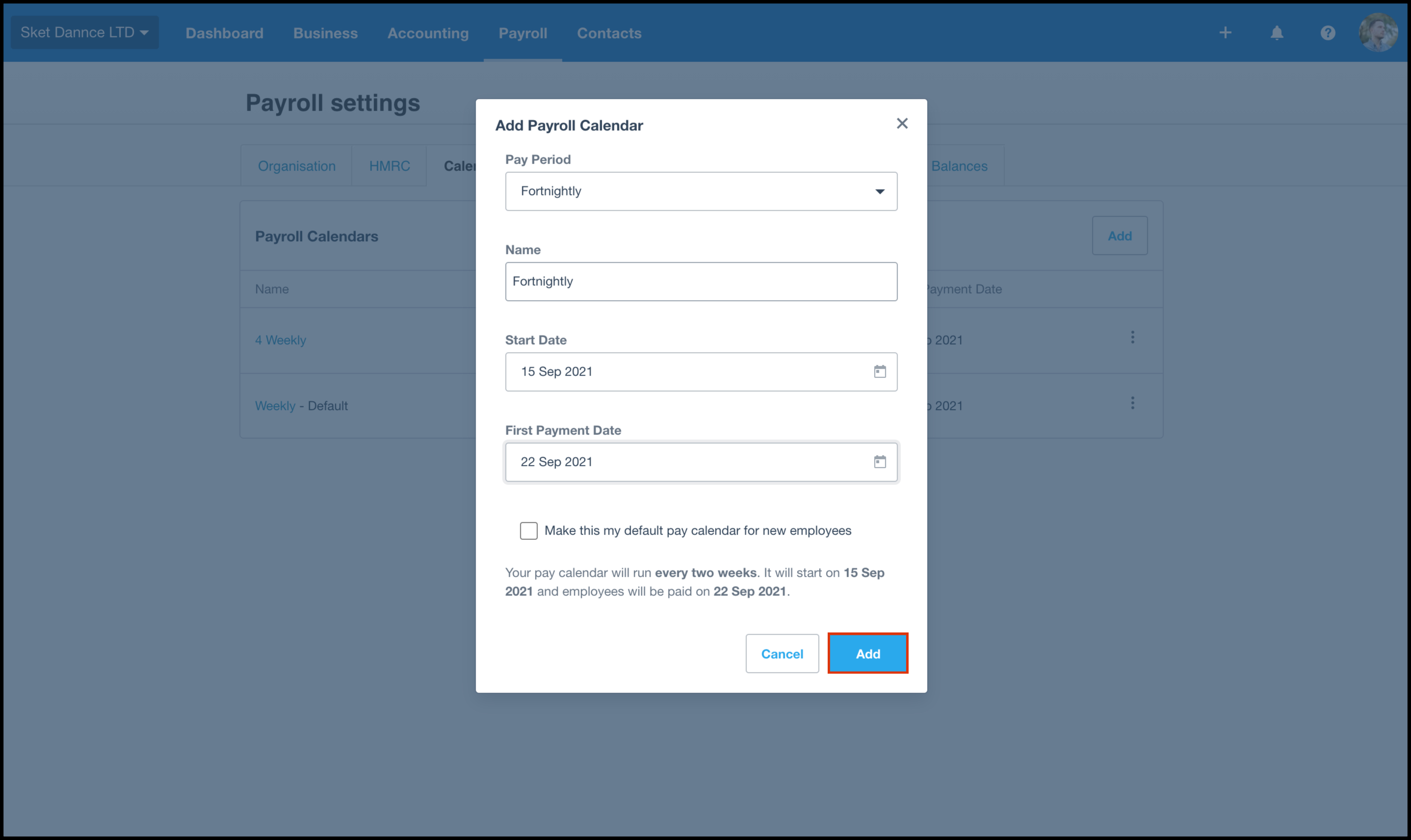Open the Weekly calendar link
The height and width of the screenshot is (840, 1411).
[x=275, y=406]
